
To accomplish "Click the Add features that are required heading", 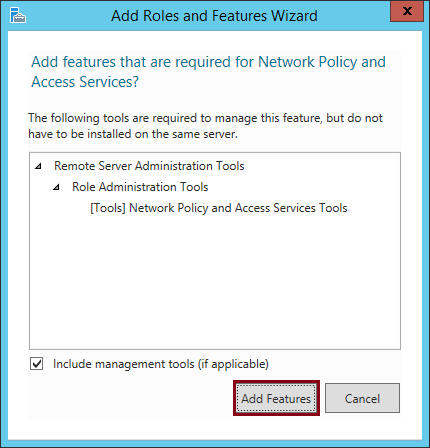I will click(x=208, y=62).
